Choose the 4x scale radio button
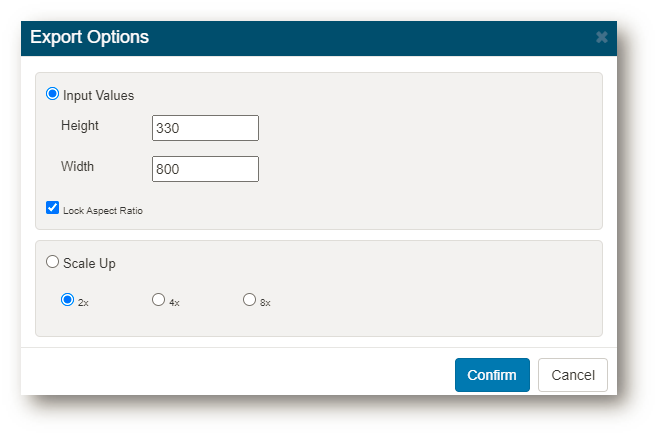The image size is (659, 437). coord(158,300)
